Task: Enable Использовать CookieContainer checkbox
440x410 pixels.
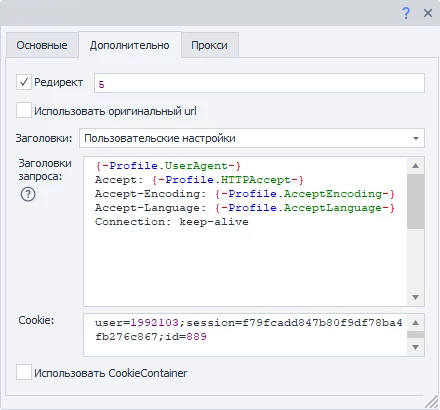Action: point(24,372)
